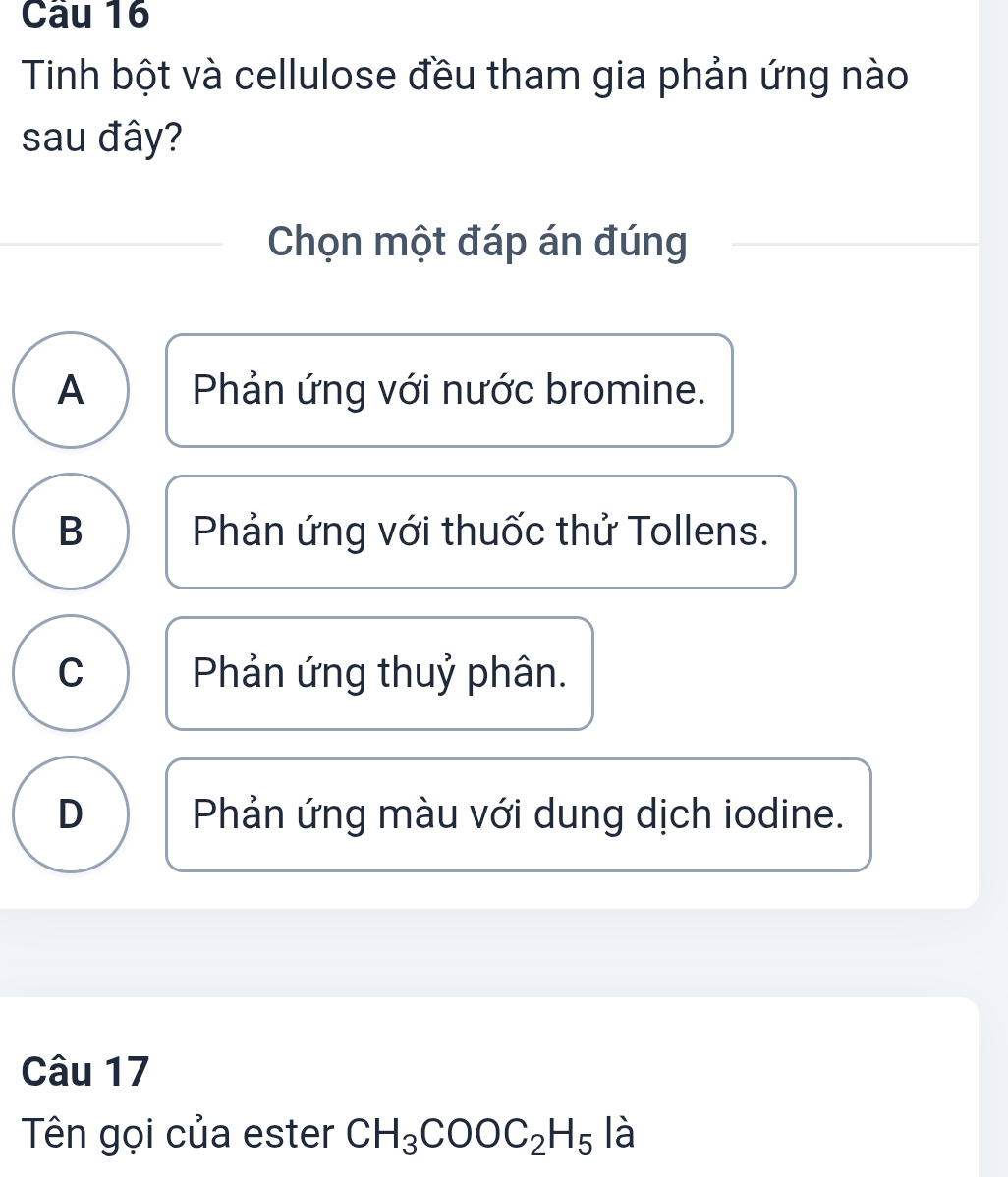Select answer circle A

click(x=71, y=390)
